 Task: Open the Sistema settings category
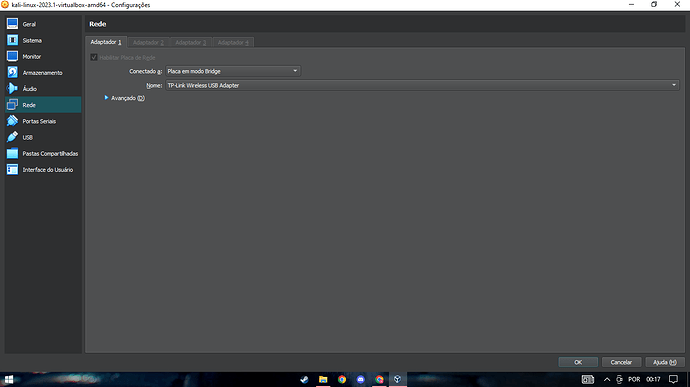coord(43,40)
